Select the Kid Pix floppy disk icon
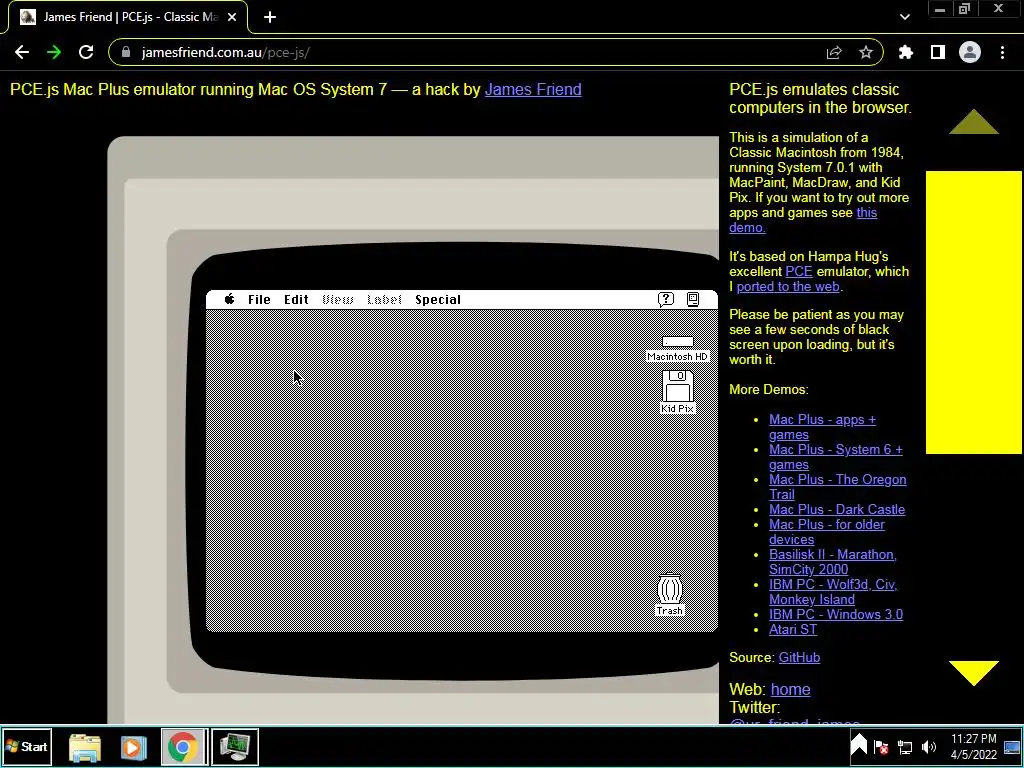Image resolution: width=1024 pixels, height=768 pixels. (678, 392)
